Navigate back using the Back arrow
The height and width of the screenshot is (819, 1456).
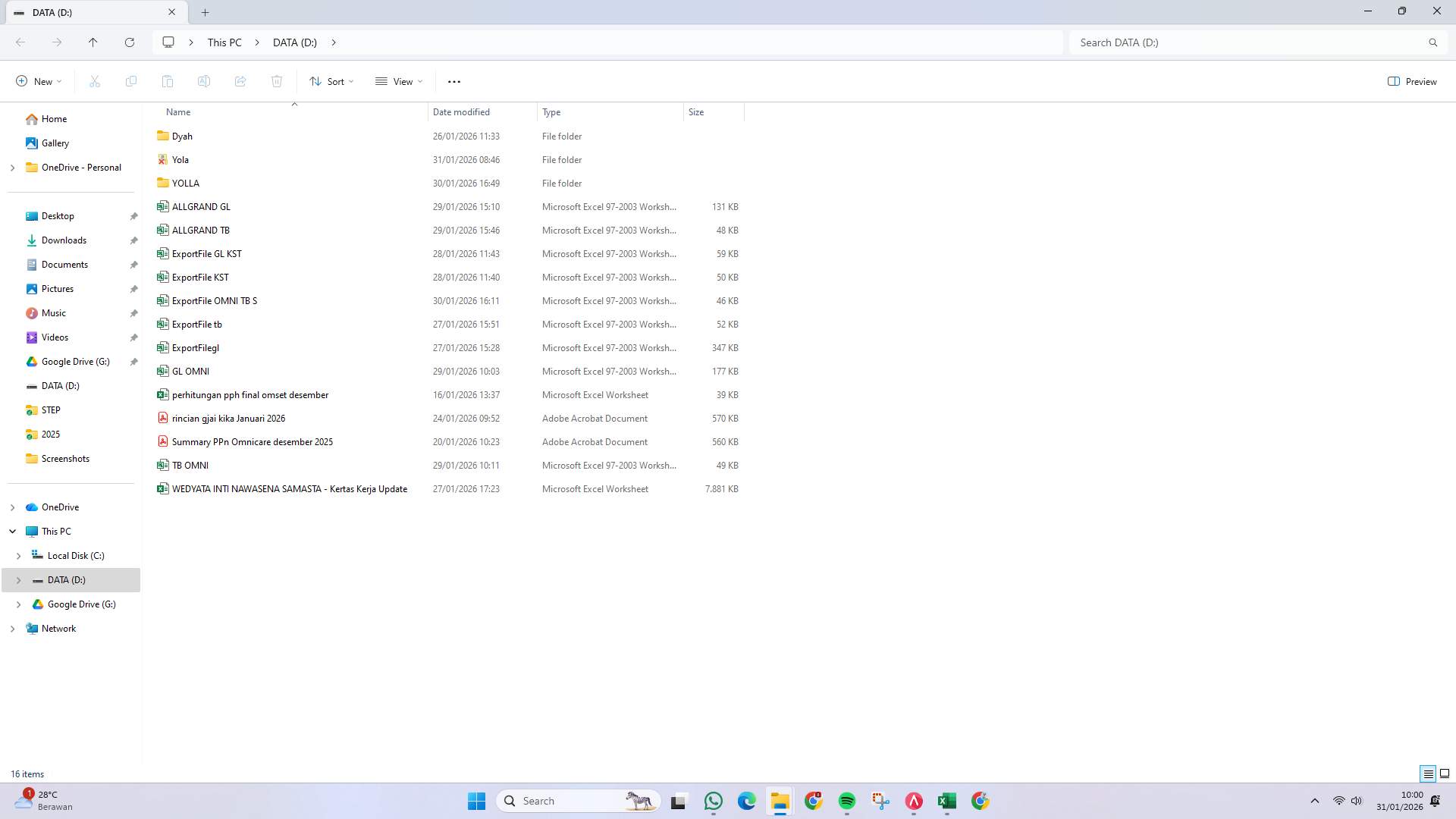click(x=20, y=42)
